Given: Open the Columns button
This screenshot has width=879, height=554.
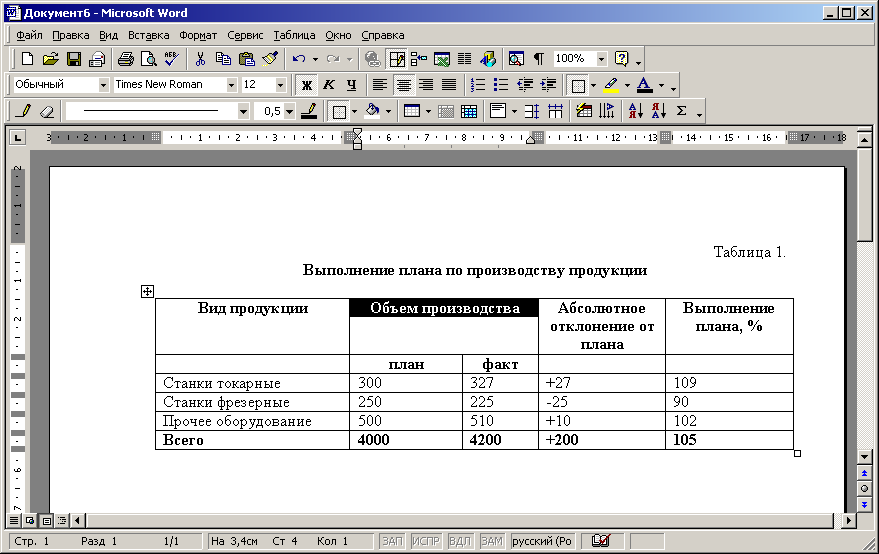Looking at the screenshot, I should coord(464,59).
